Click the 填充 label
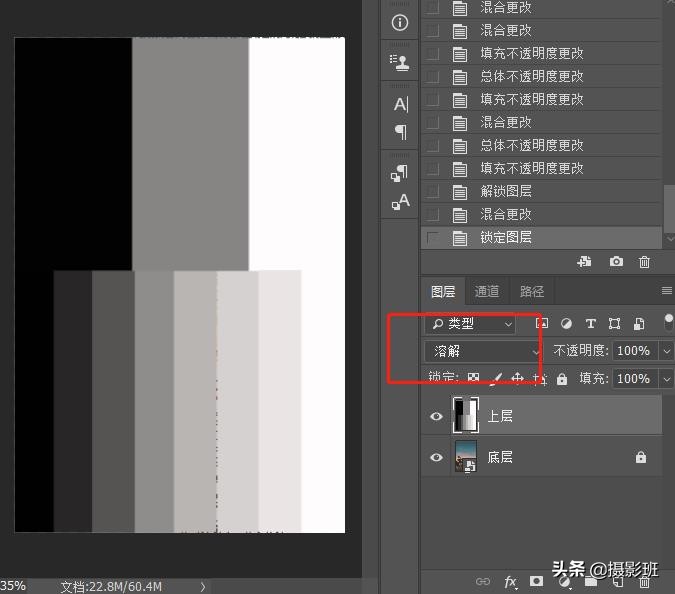The width and height of the screenshot is (675, 594). (x=594, y=378)
